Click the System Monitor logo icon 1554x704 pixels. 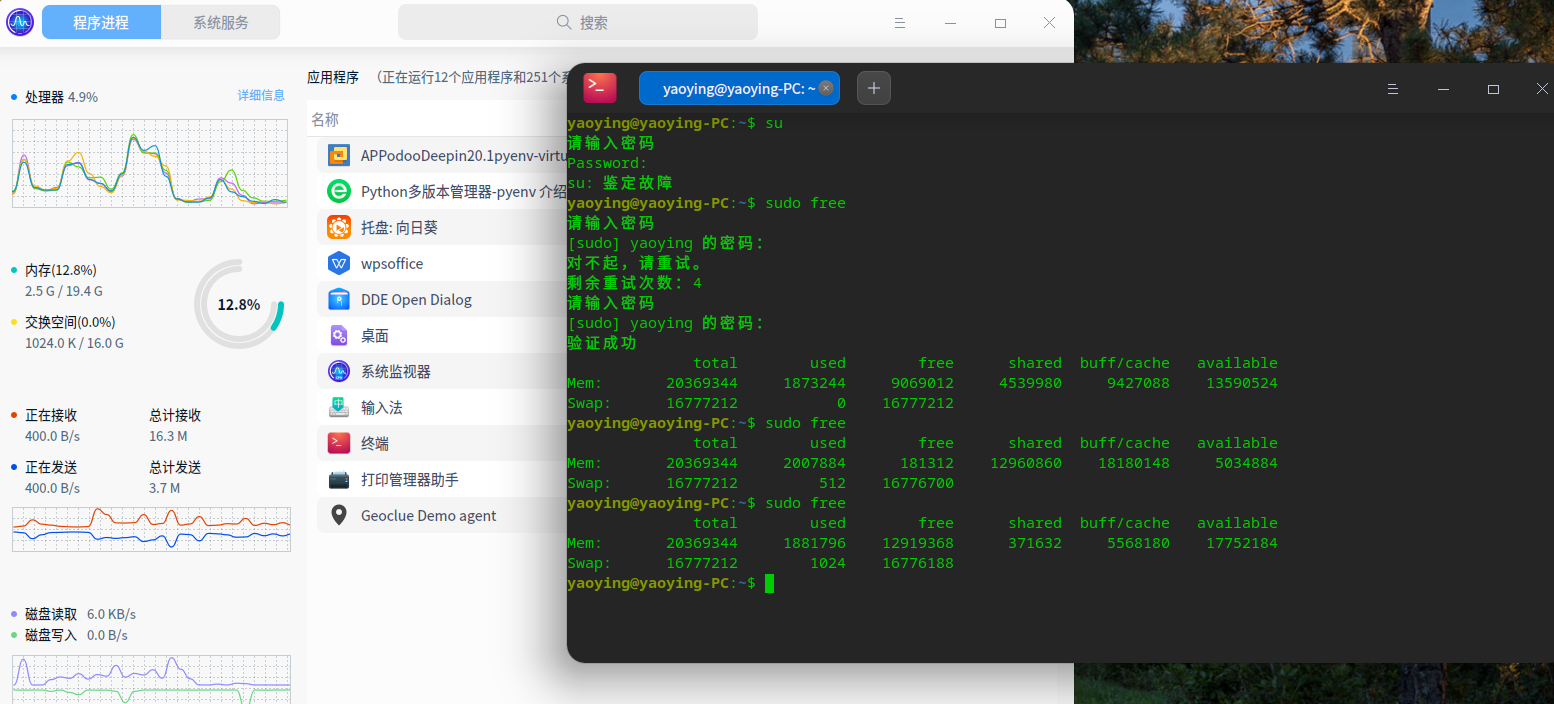point(20,21)
